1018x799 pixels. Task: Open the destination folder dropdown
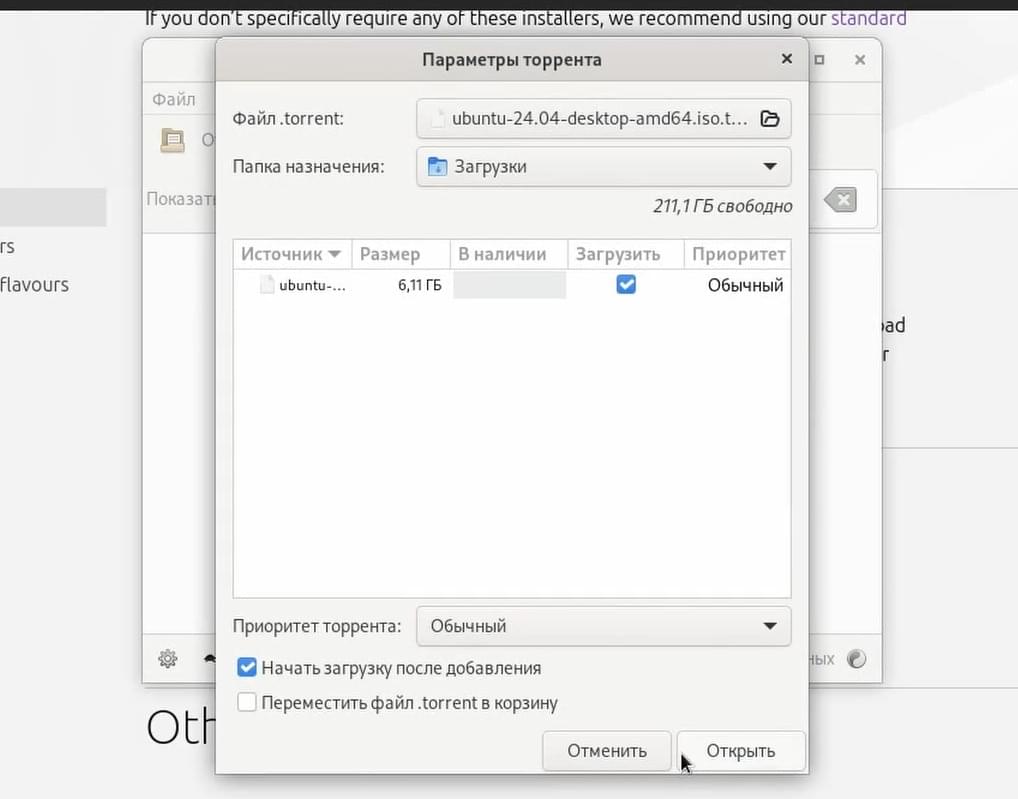[604, 167]
